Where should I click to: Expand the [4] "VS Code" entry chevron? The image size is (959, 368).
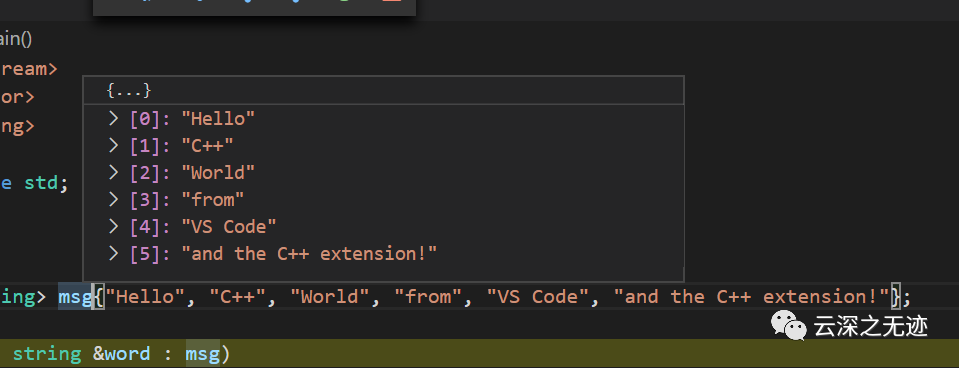click(x=113, y=226)
